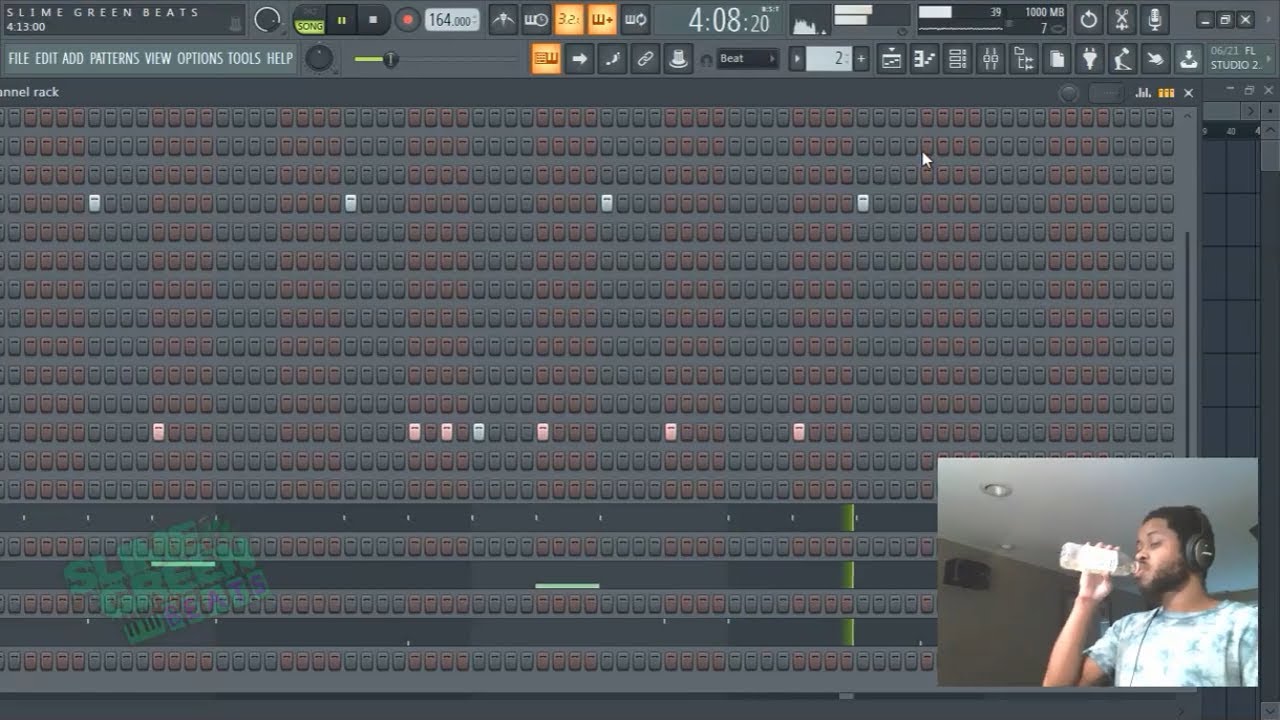Show the Channel rack view icon
This screenshot has height=720, width=1280.
(x=957, y=59)
